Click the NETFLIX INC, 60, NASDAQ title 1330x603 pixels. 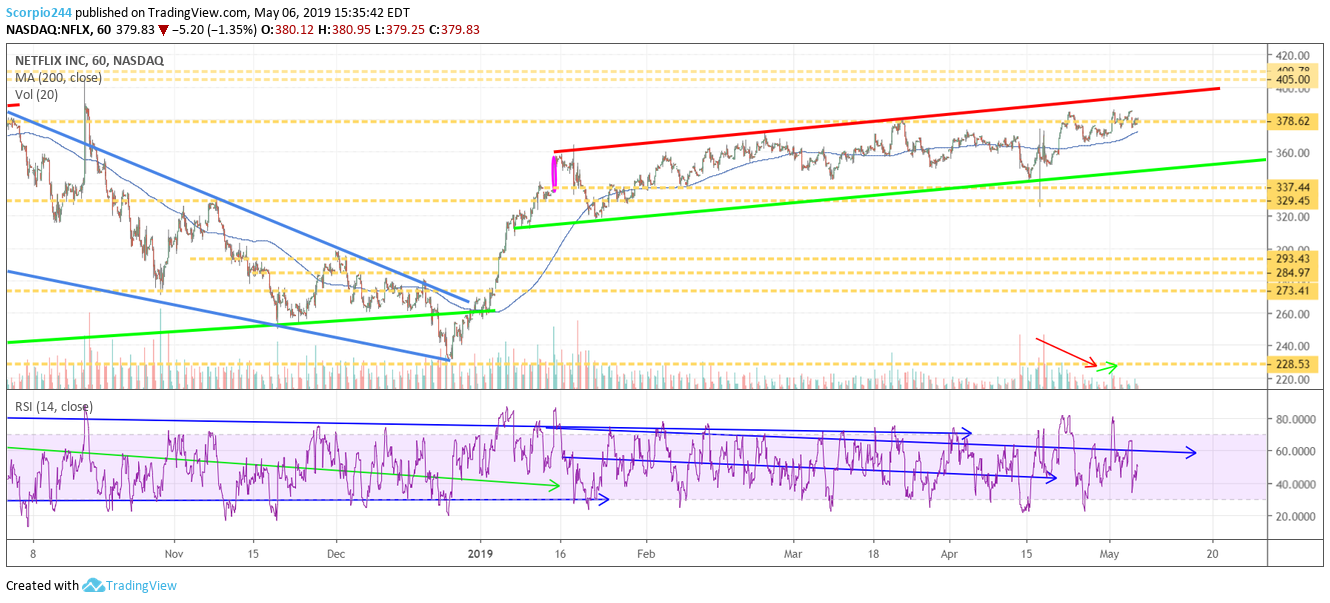pos(89,61)
